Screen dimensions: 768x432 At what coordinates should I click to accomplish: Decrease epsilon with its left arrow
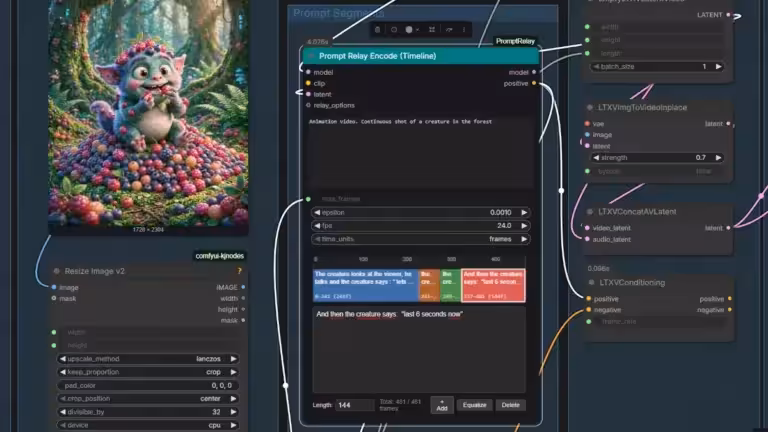point(317,213)
